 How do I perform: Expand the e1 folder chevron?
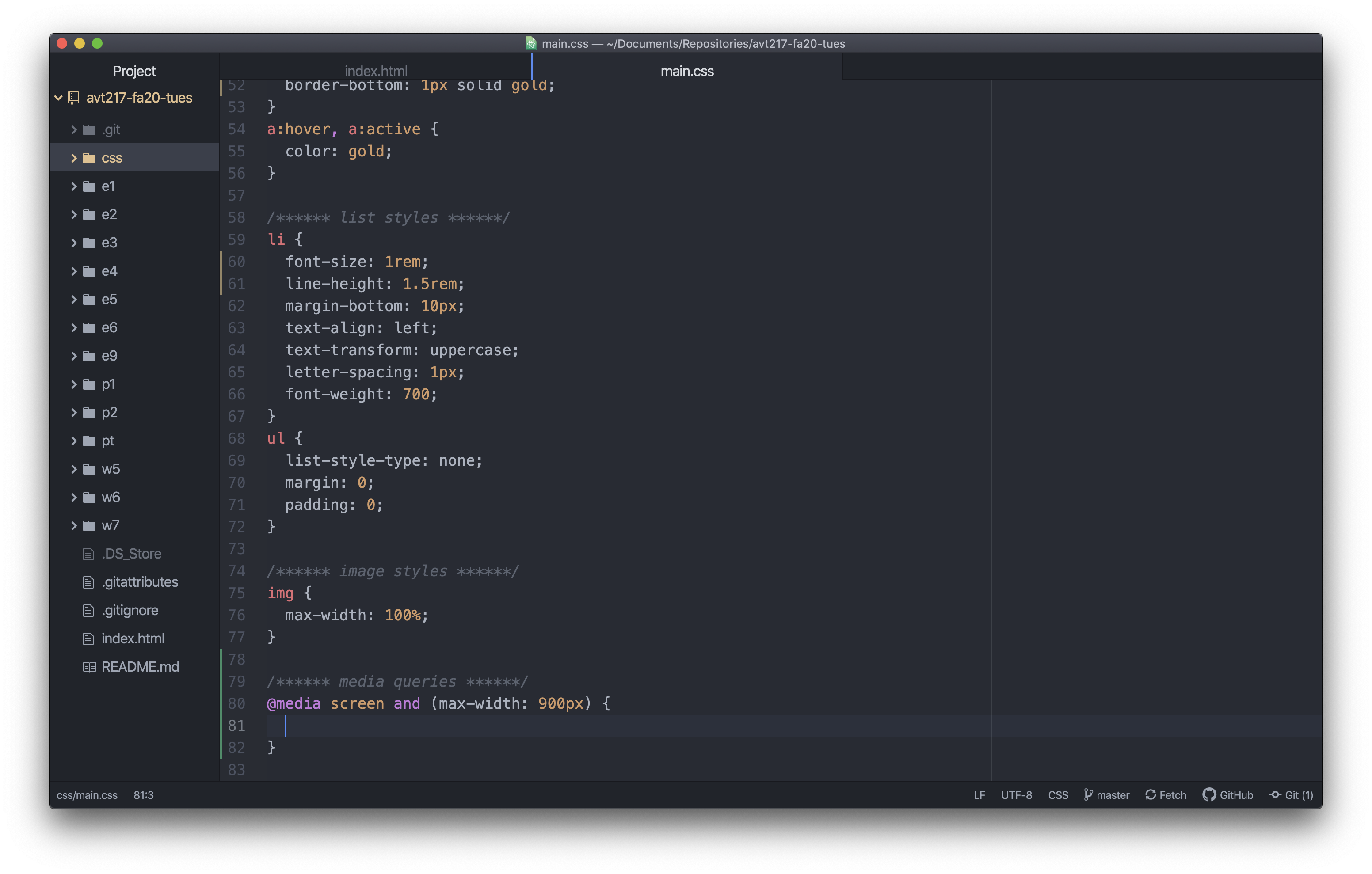click(x=73, y=186)
